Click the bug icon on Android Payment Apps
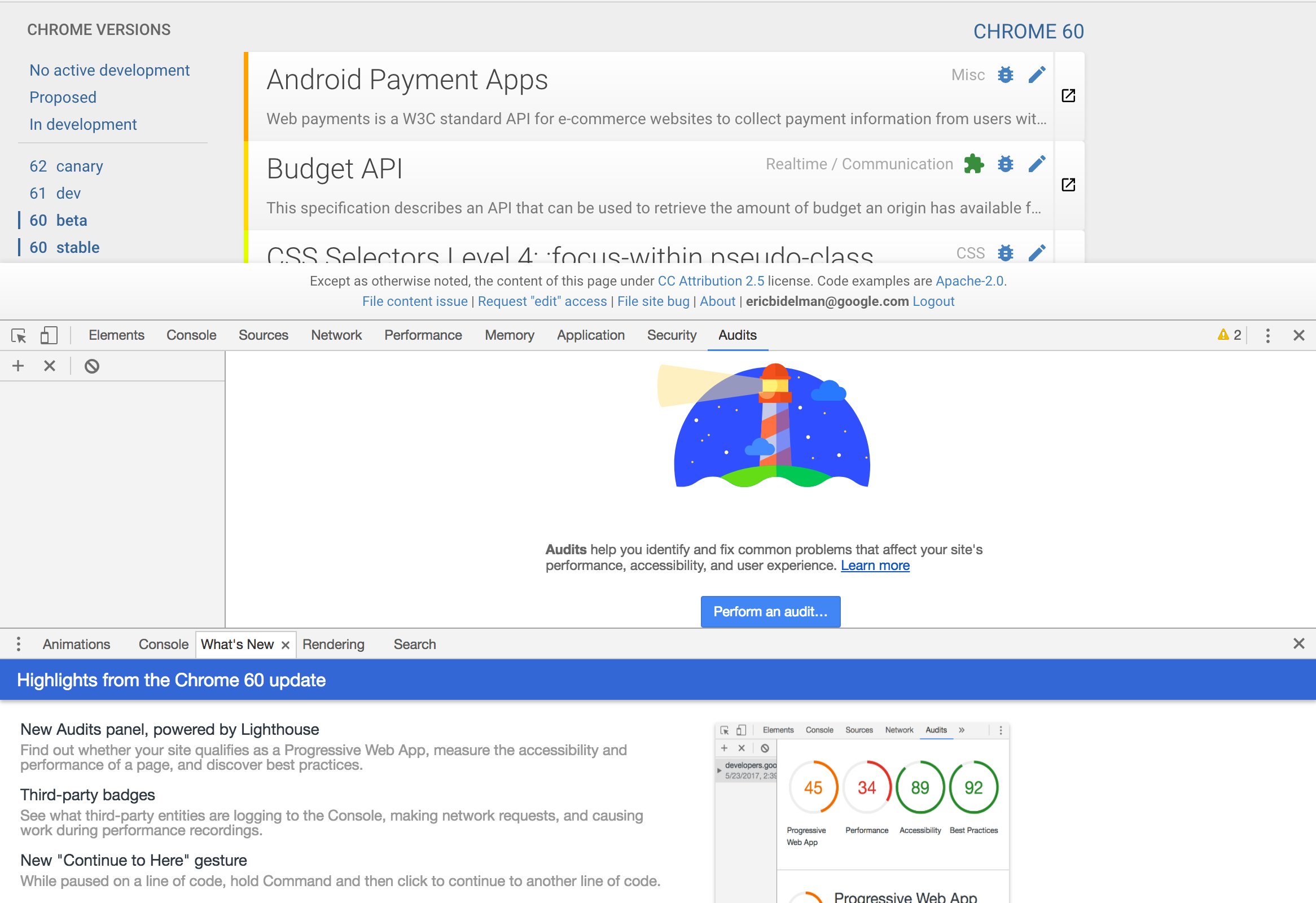This screenshot has width=1316, height=903. pos(1005,74)
